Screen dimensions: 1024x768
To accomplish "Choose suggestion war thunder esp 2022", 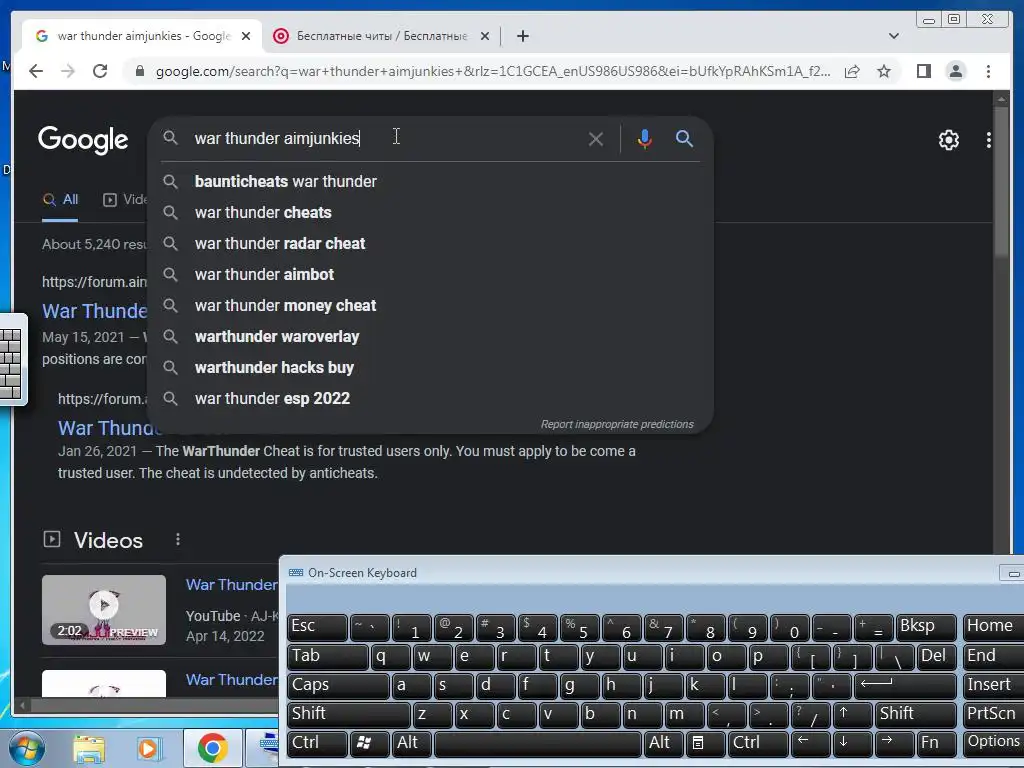I will click(430, 398).
